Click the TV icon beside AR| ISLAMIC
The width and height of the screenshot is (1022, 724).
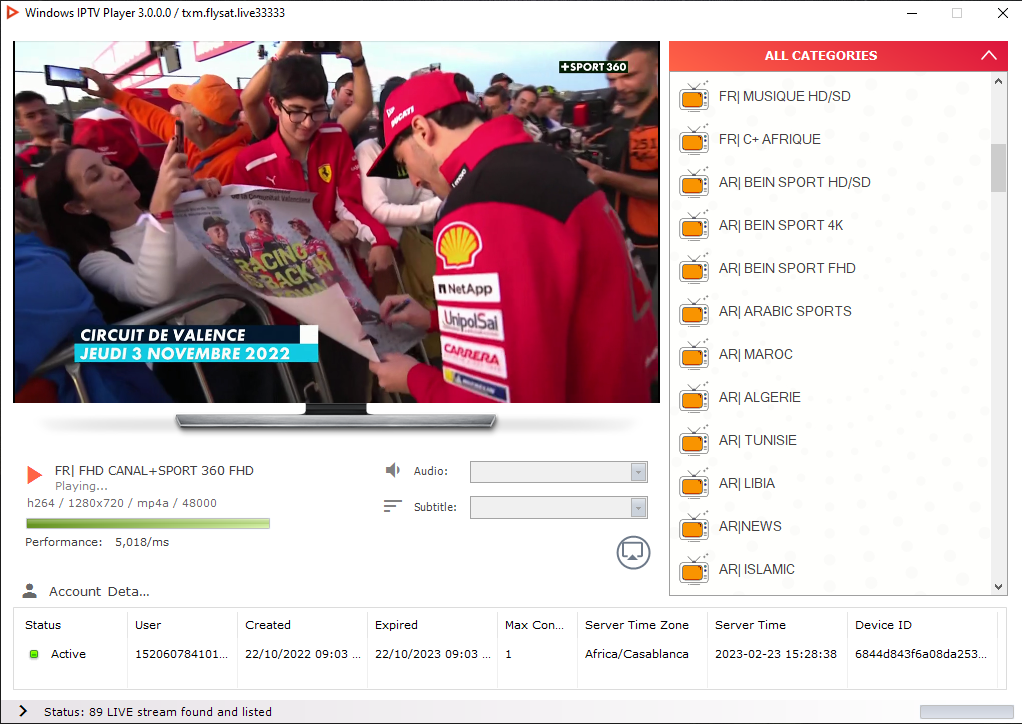pos(694,571)
